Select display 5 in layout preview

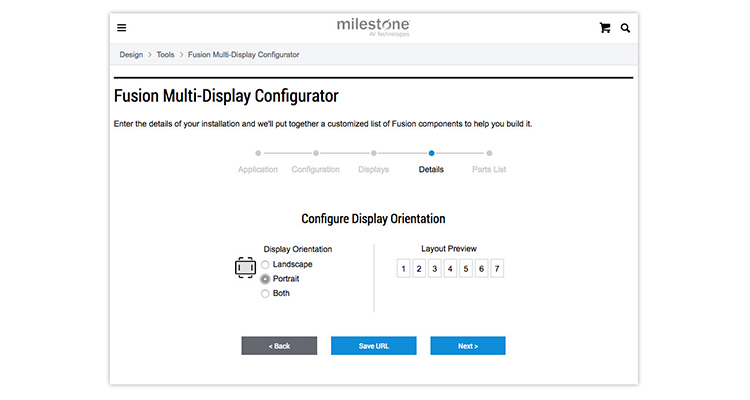coord(466,268)
